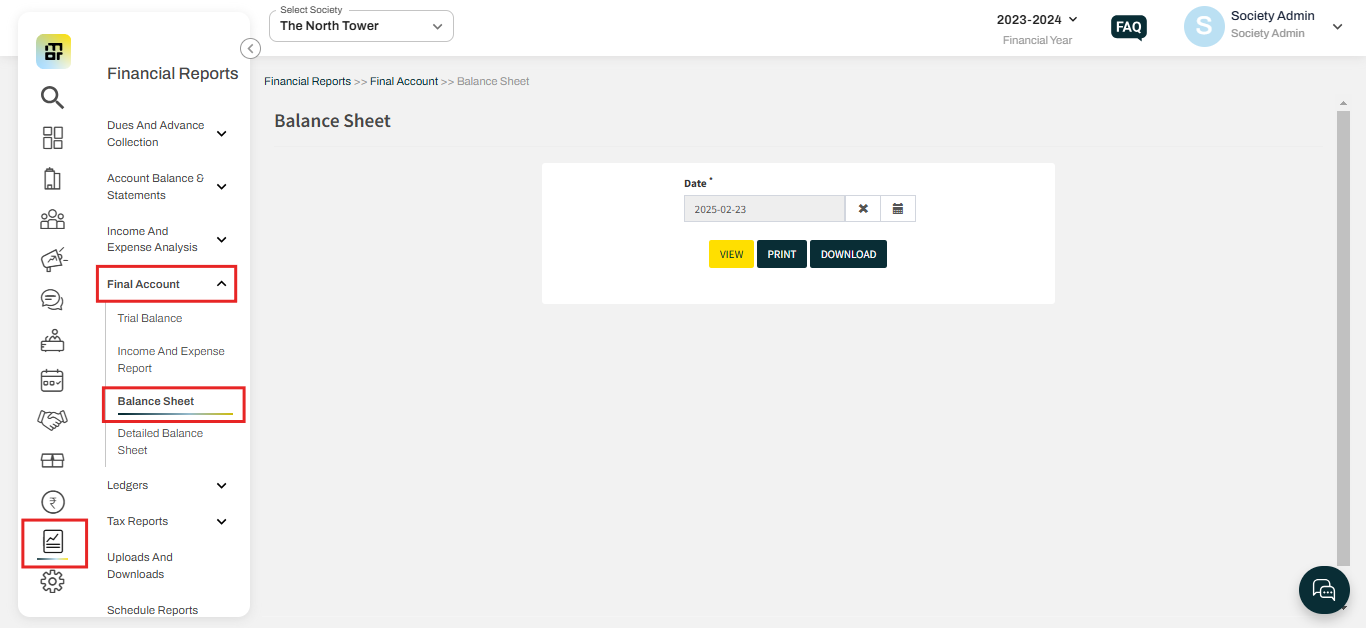Open the calendar date picker icon
1366x628 pixels.
pos(898,208)
